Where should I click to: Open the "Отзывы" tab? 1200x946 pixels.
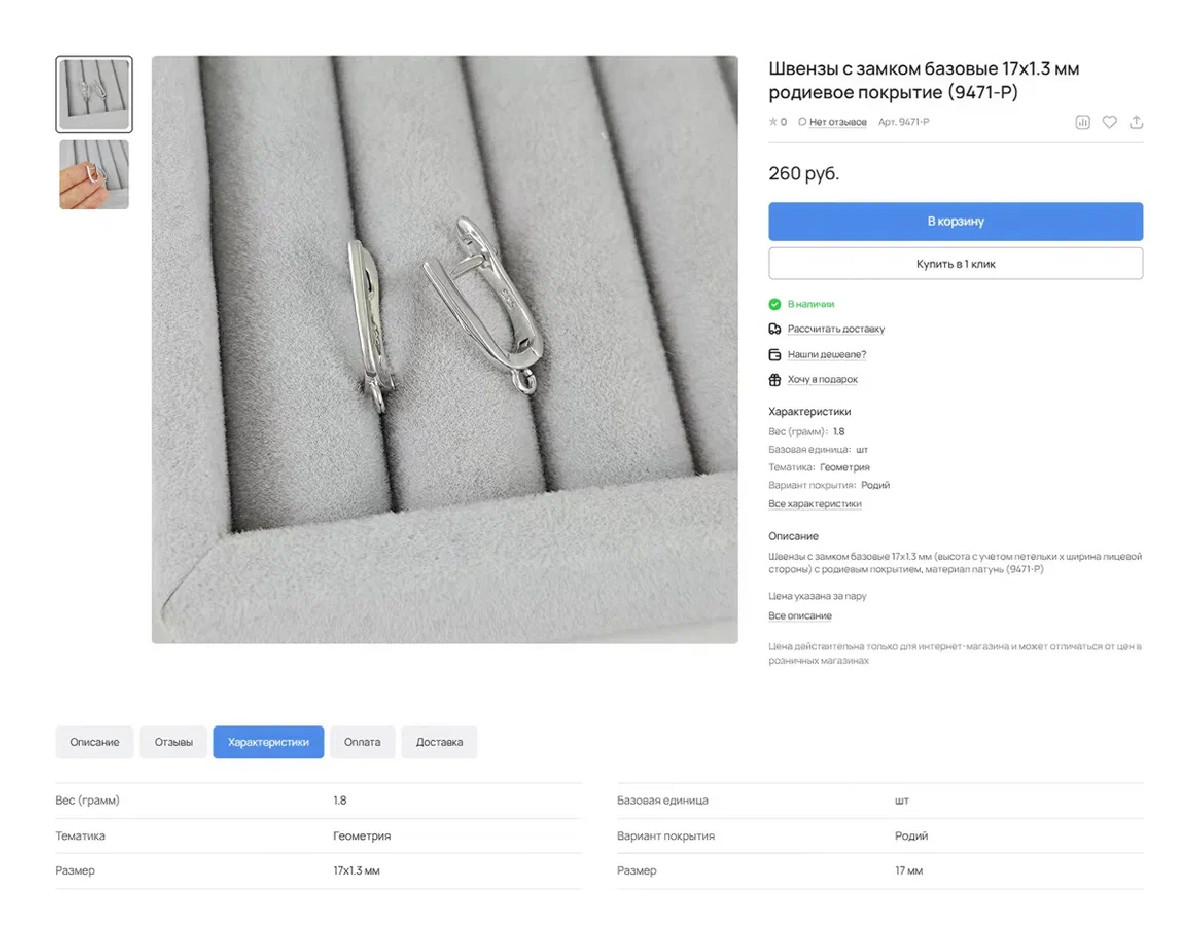[173, 742]
